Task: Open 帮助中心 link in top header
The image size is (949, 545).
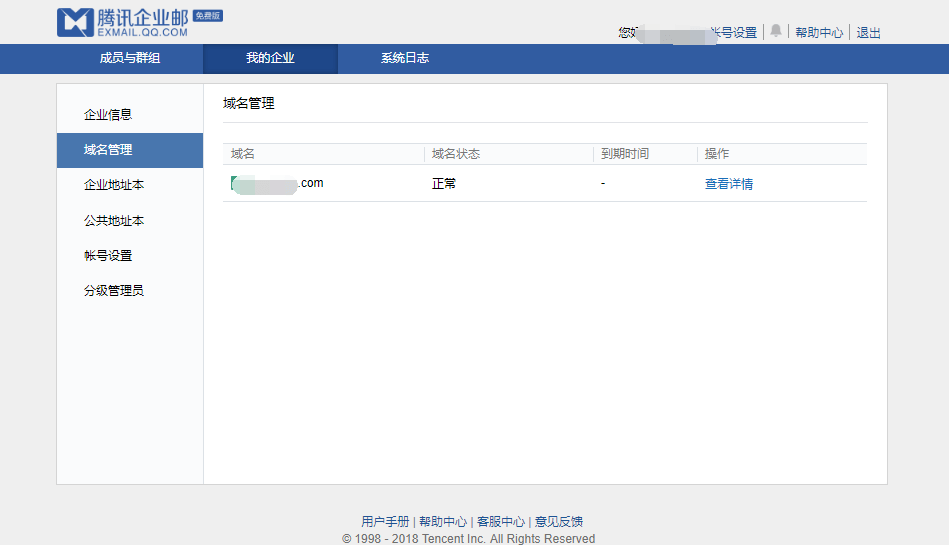Action: [819, 33]
